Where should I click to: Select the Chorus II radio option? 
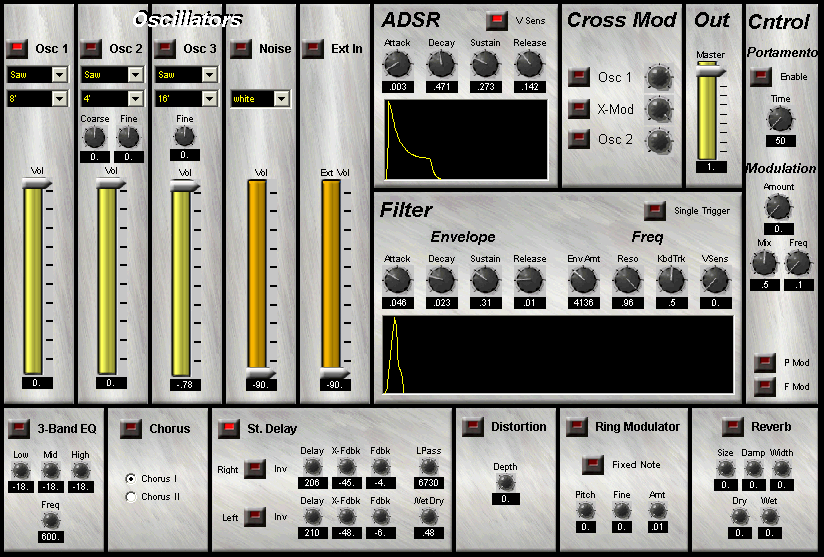131,497
